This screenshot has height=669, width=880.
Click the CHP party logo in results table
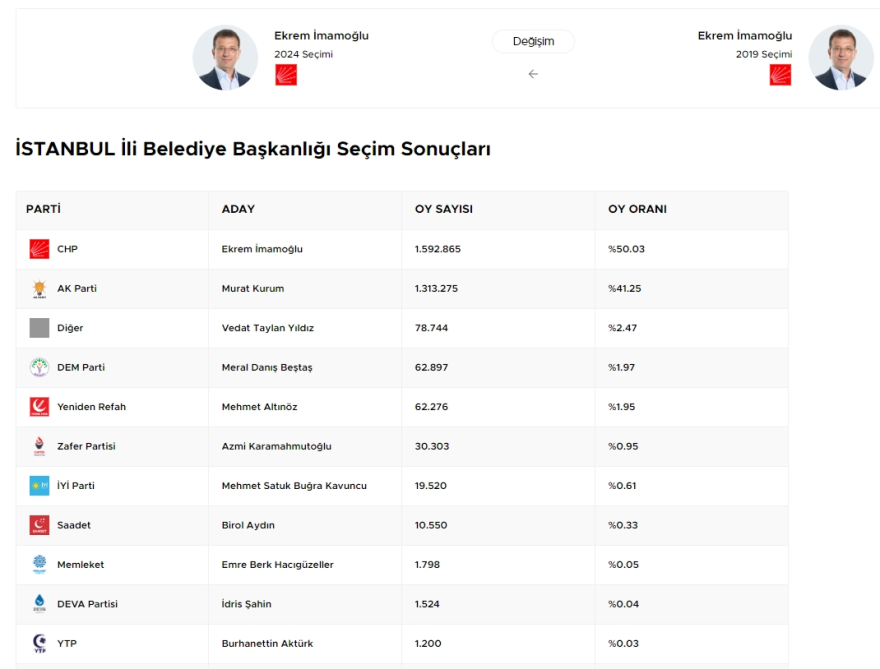(39, 249)
